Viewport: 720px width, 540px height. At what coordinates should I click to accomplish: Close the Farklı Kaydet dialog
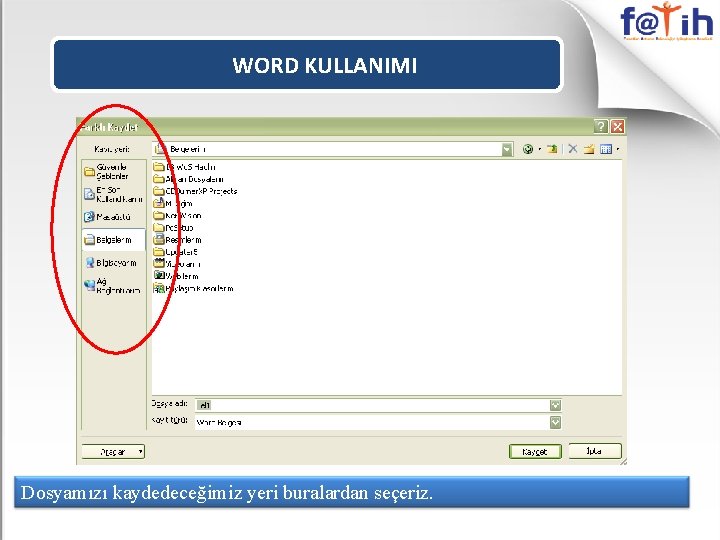pos(617,126)
